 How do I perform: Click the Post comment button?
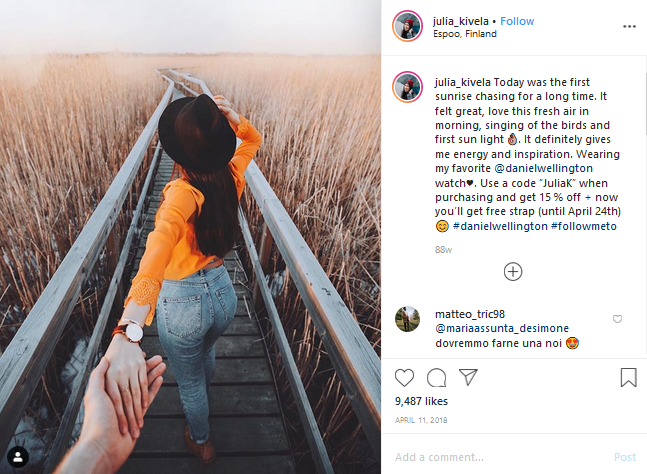[625, 457]
